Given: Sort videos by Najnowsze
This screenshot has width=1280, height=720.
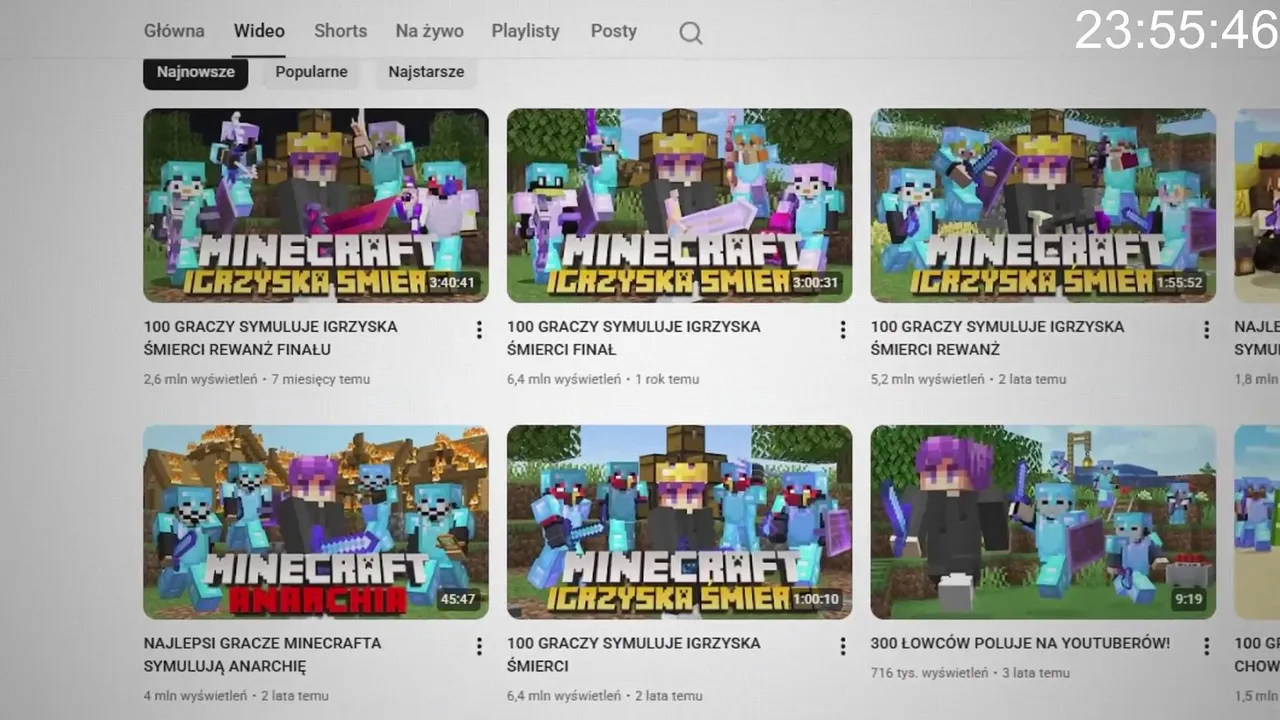Looking at the screenshot, I should coord(195,72).
